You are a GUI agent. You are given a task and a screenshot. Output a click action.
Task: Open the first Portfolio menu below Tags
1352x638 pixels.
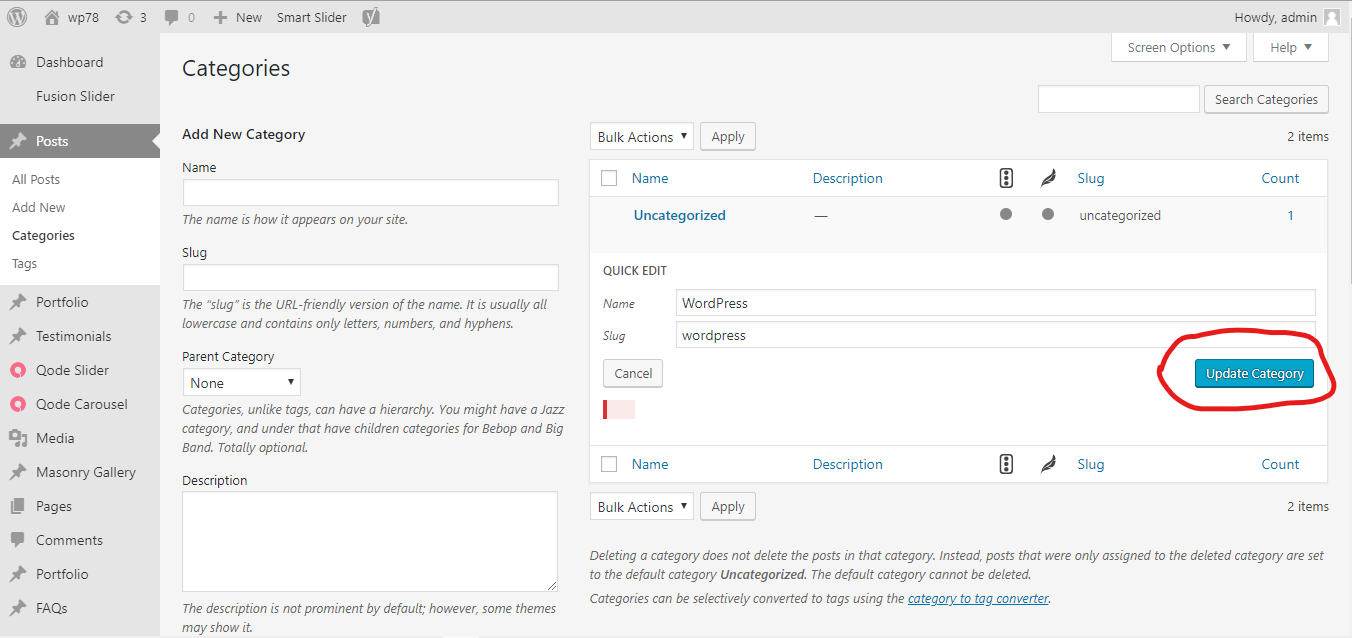tap(62, 302)
